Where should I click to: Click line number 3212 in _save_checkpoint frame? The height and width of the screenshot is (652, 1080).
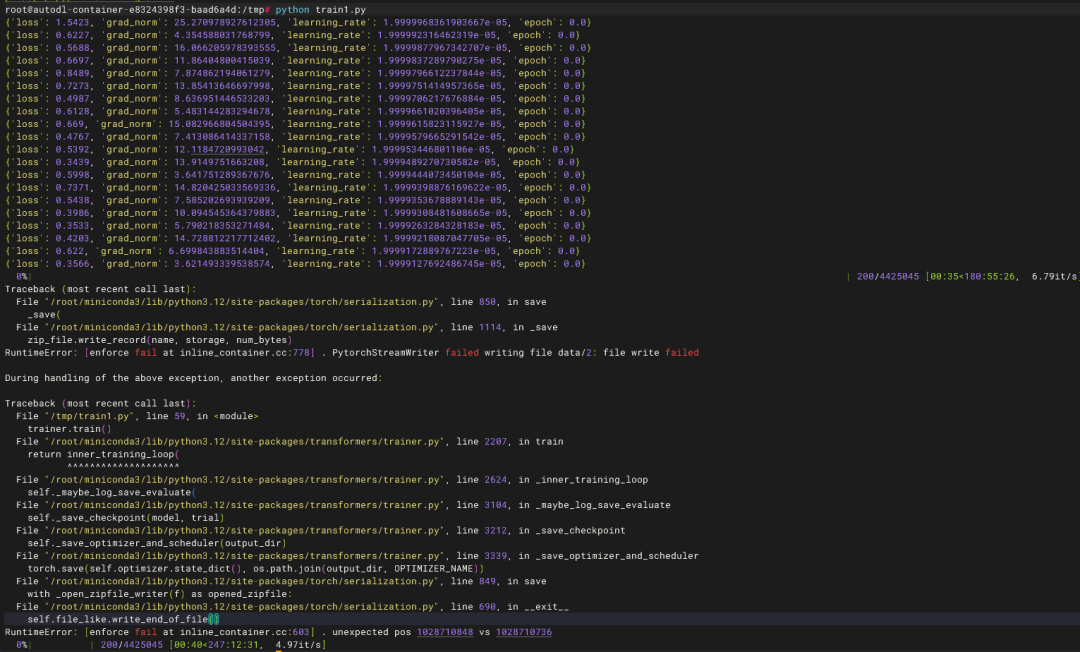point(495,531)
